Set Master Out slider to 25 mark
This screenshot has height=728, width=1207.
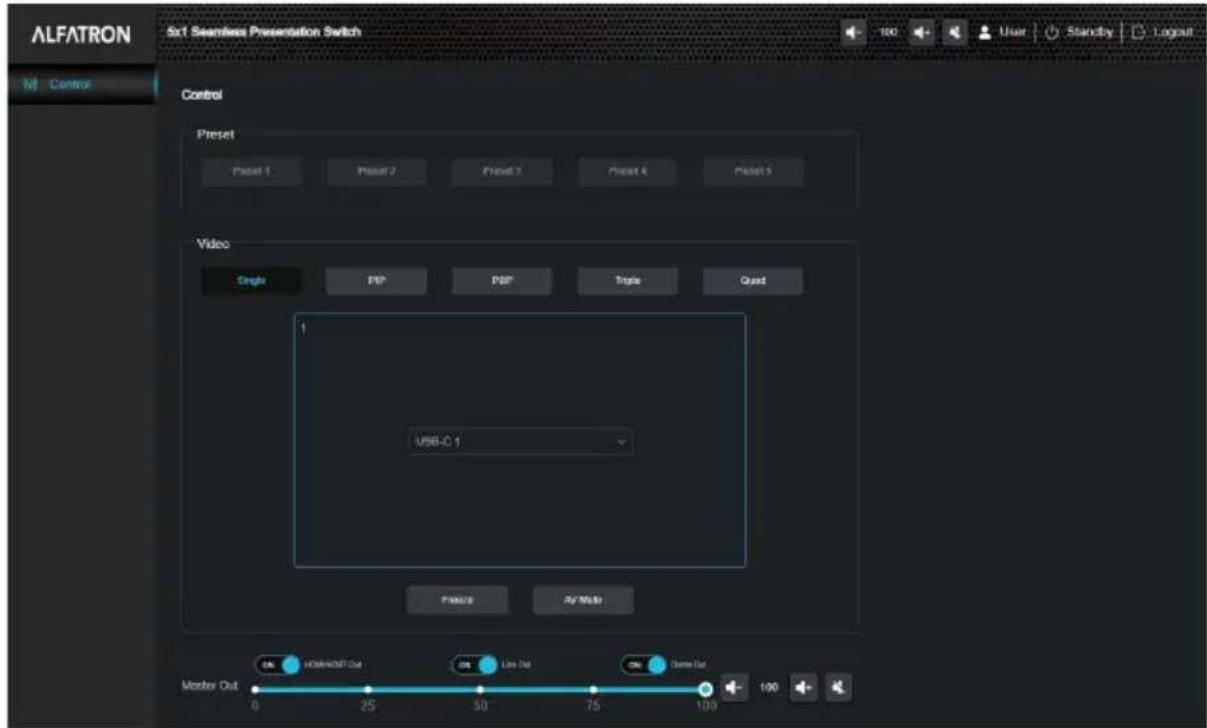pos(368,689)
